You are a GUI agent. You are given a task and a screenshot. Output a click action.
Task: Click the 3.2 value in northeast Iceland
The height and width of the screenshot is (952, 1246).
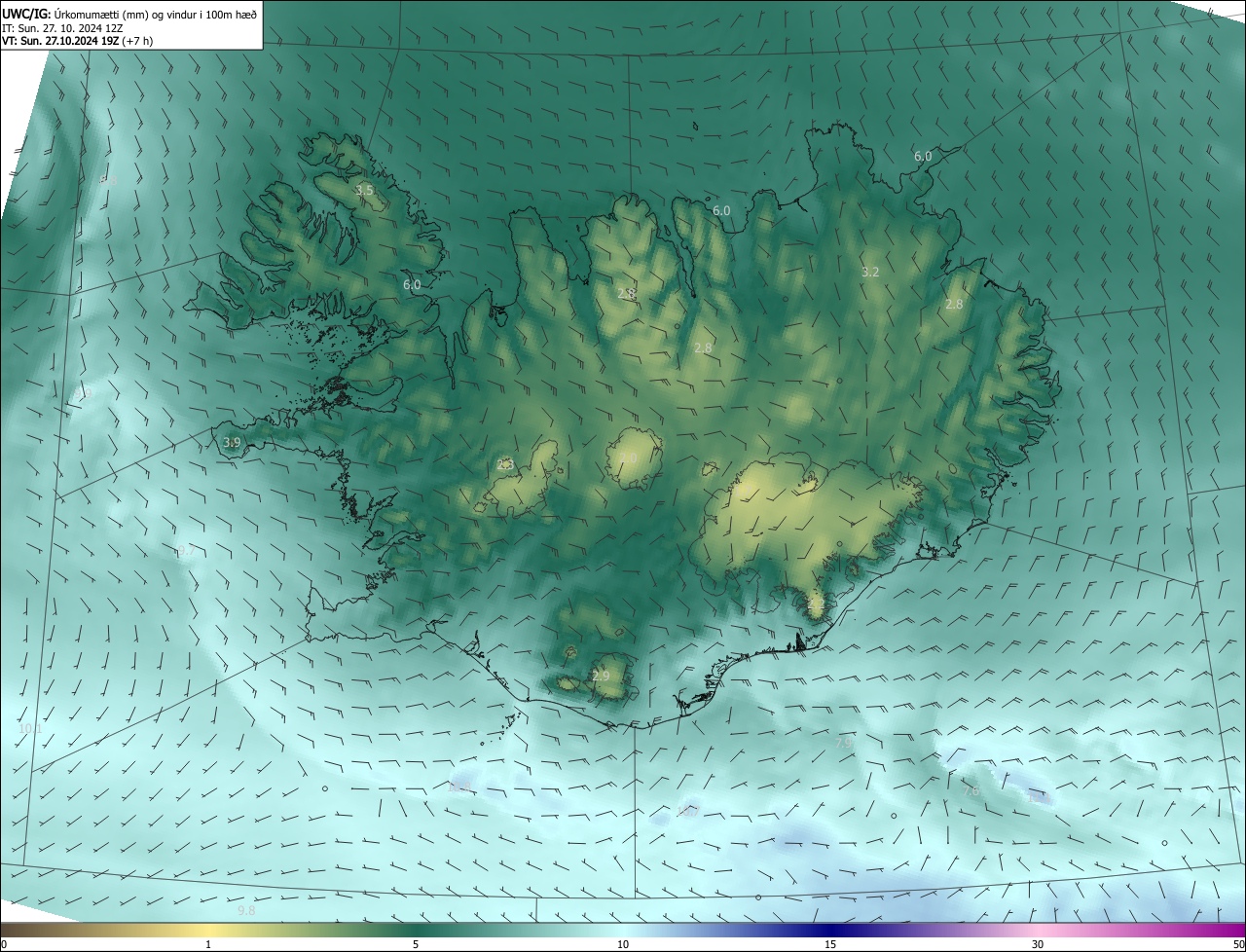[870, 273]
